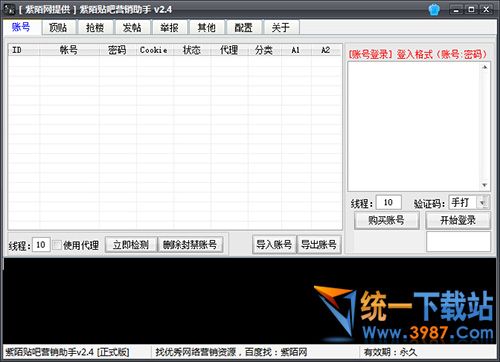The image size is (500, 362).
Task: Open the 配置 tab
Action: [244, 27]
